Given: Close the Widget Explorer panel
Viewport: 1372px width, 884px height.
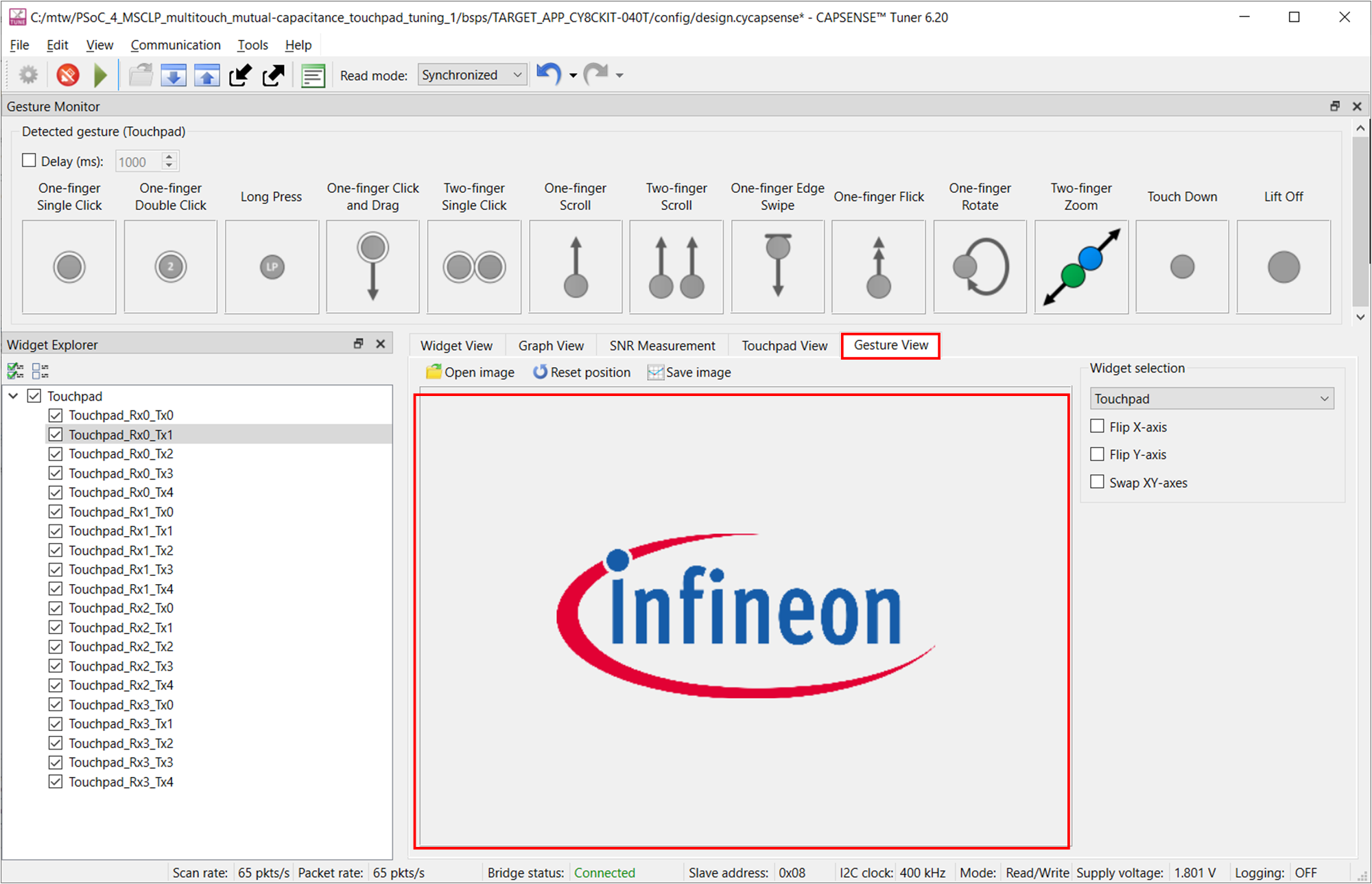Looking at the screenshot, I should click(x=381, y=344).
